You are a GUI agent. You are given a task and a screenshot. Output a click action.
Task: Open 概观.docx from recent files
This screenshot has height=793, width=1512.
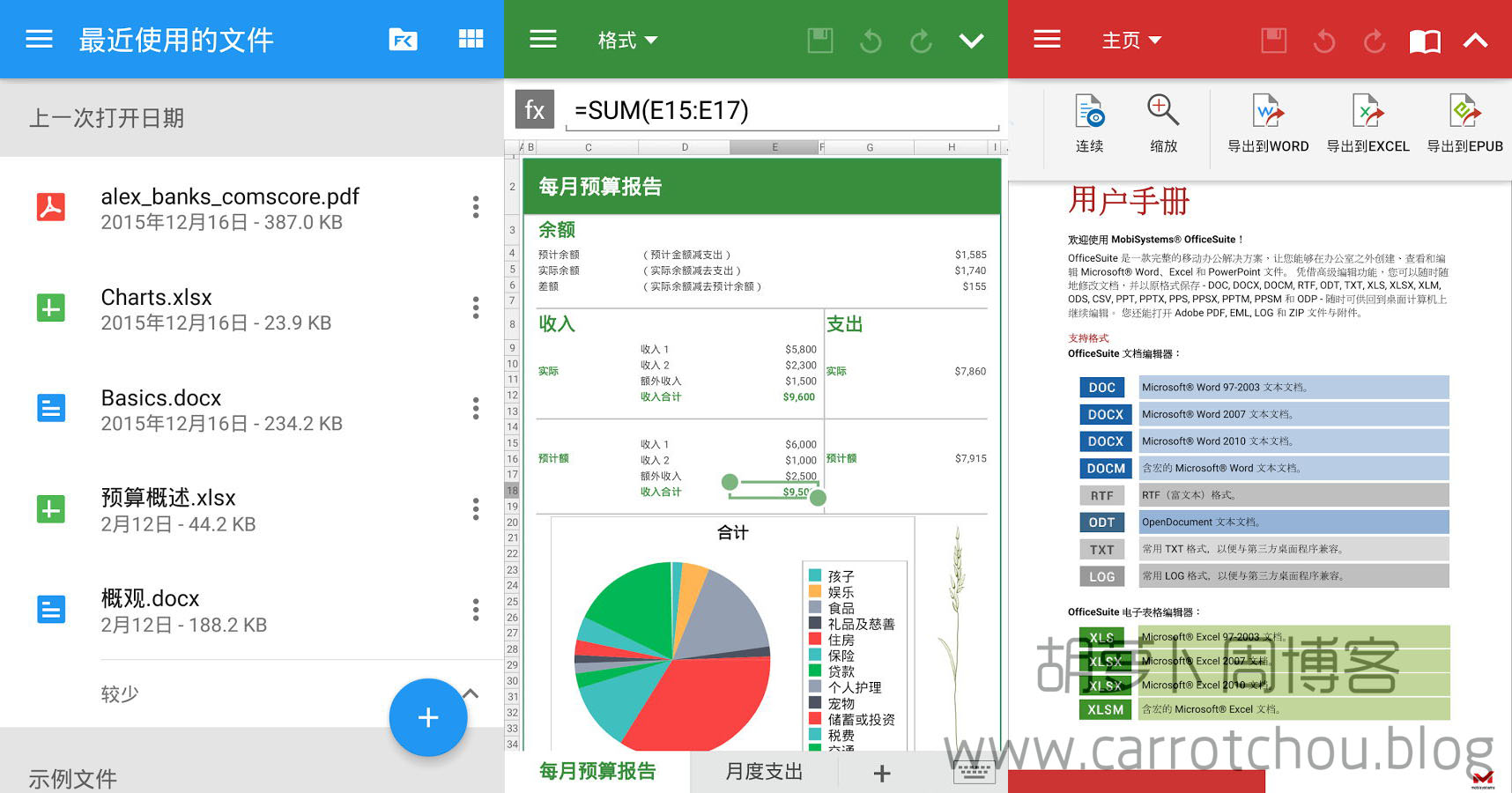[251, 610]
